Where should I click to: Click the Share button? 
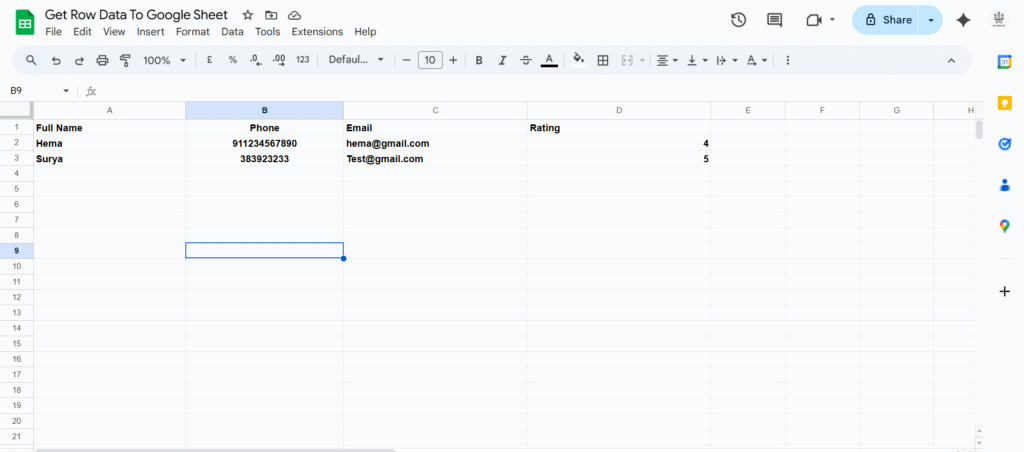coord(888,20)
